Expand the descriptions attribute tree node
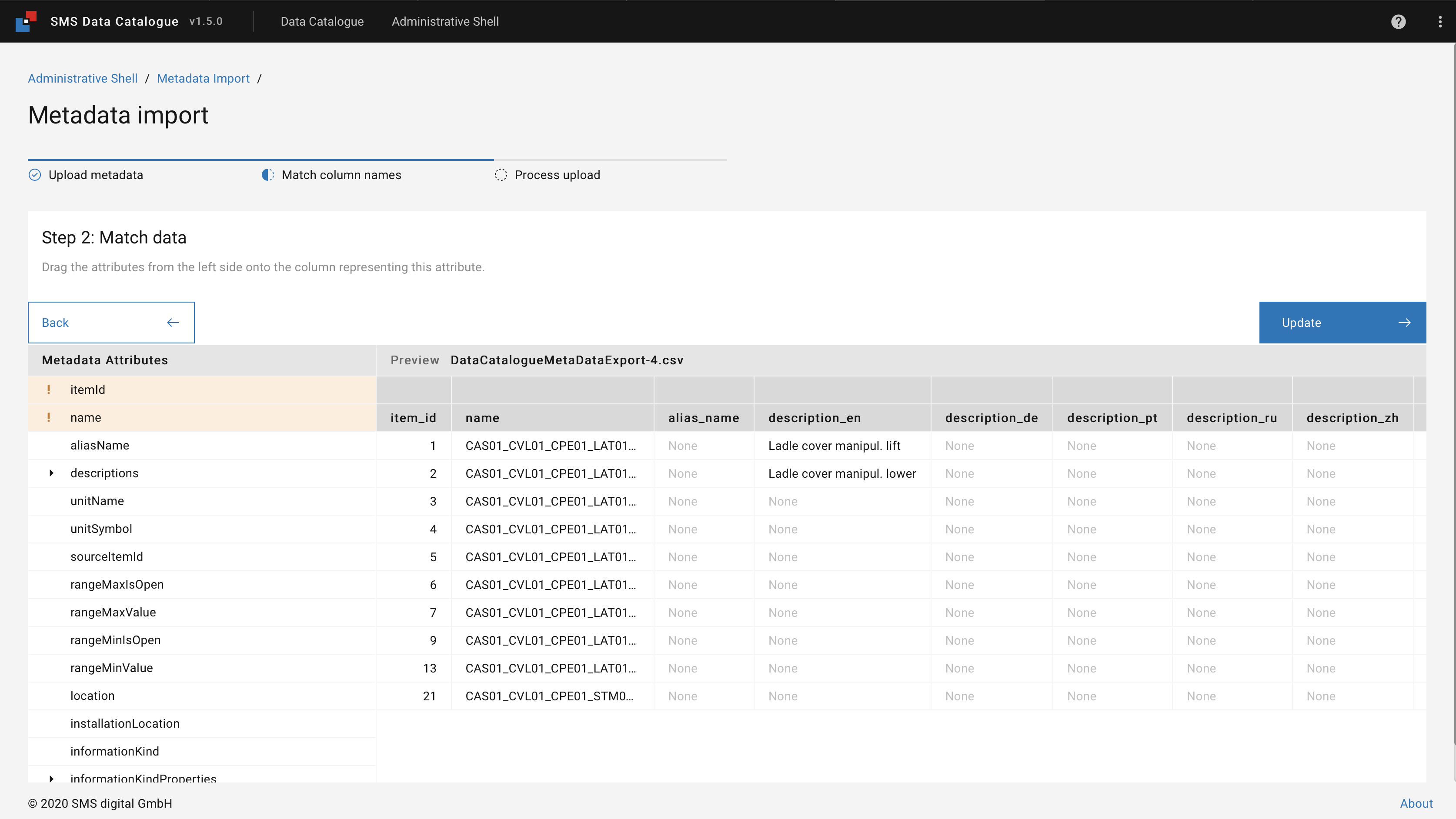This screenshot has width=1456, height=819. pyautogui.click(x=51, y=473)
